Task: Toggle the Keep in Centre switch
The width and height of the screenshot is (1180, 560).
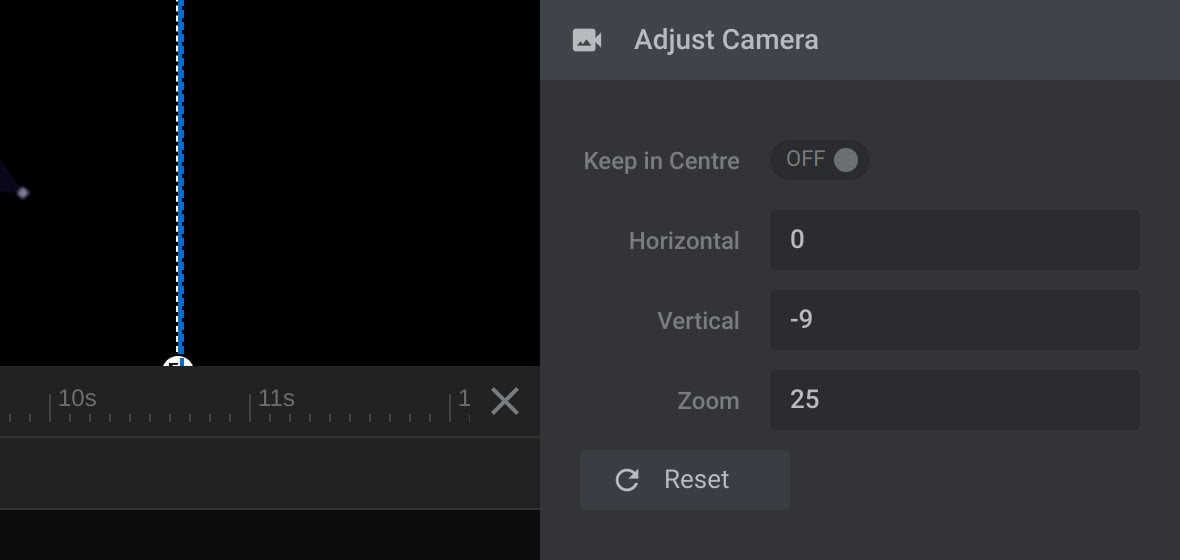Action: point(820,160)
